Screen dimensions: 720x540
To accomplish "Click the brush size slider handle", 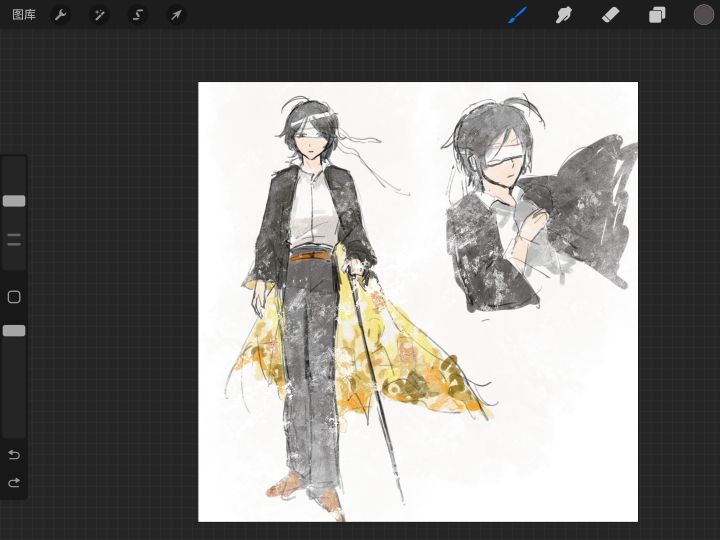I will (x=14, y=201).
